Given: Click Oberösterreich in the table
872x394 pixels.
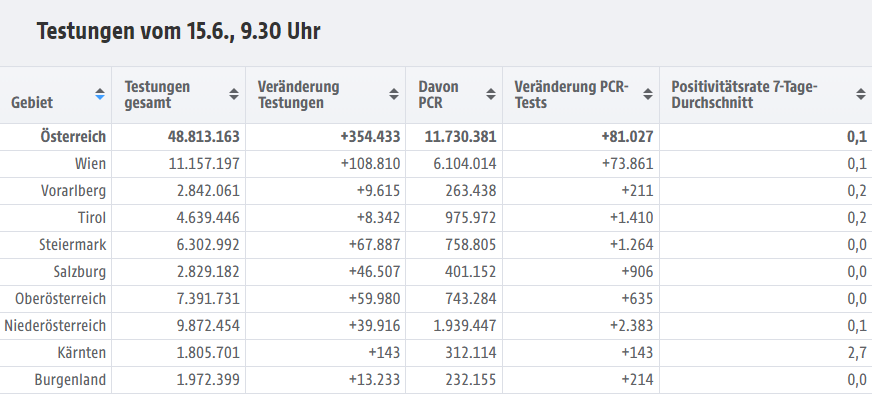Looking at the screenshot, I should tap(61, 299).
